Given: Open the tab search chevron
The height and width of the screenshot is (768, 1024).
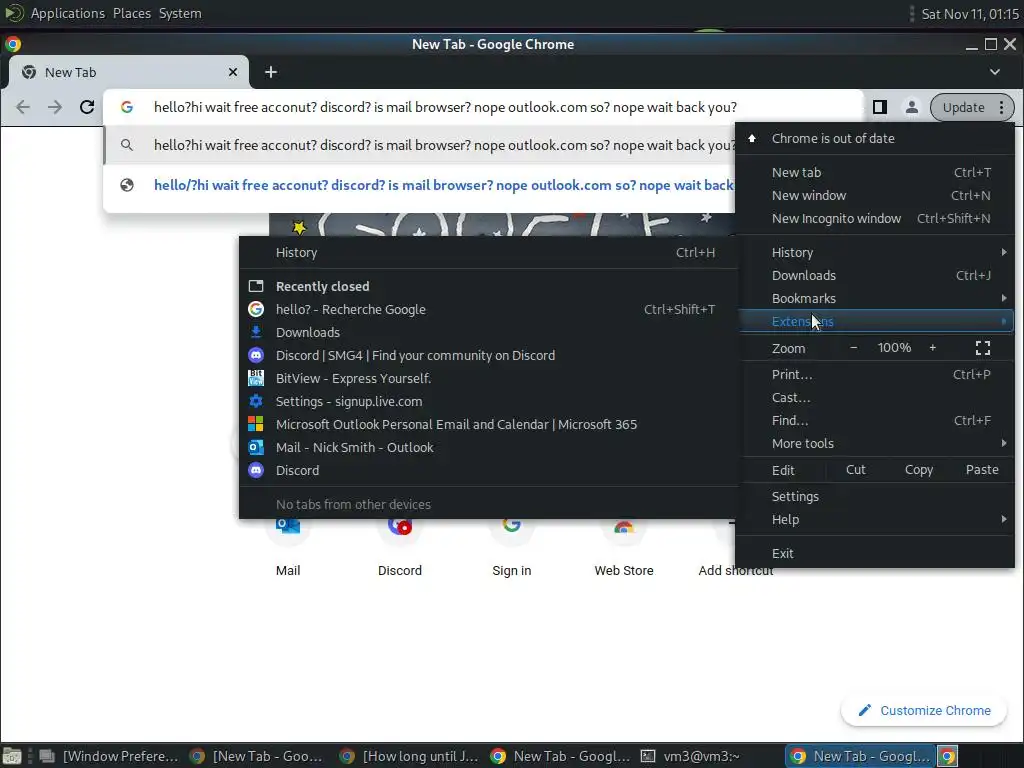Looking at the screenshot, I should tap(995, 72).
